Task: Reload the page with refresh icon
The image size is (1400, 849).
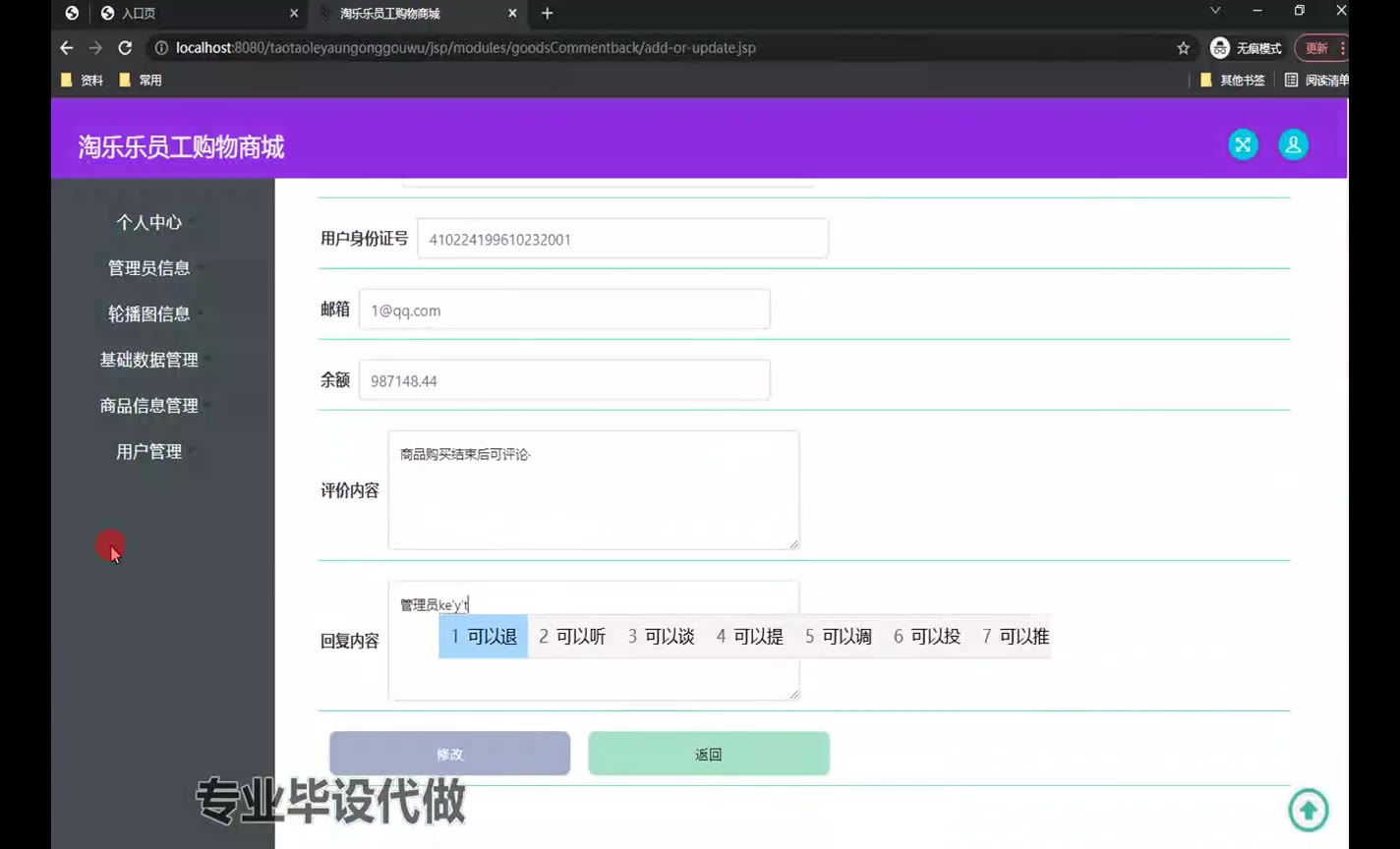Action: [125, 47]
